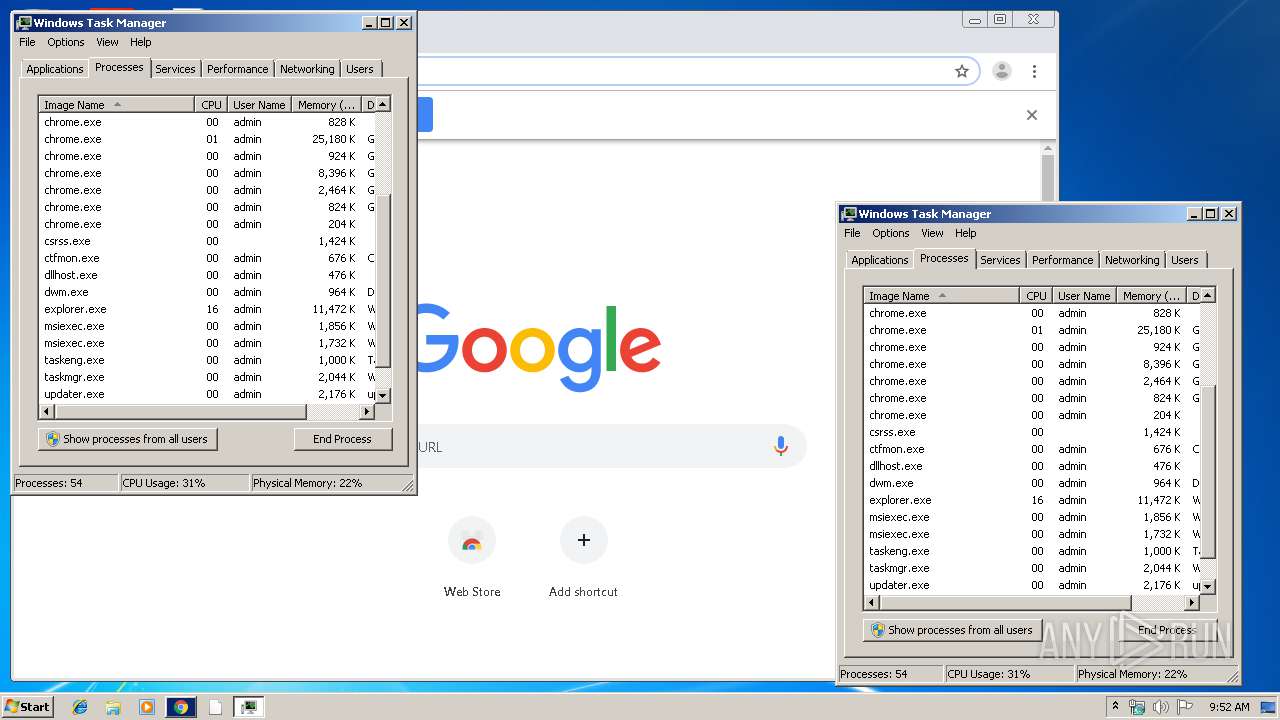Switch to Users tab in right Task Manager
Viewport: 1280px width, 720px height.
pos(1185,260)
